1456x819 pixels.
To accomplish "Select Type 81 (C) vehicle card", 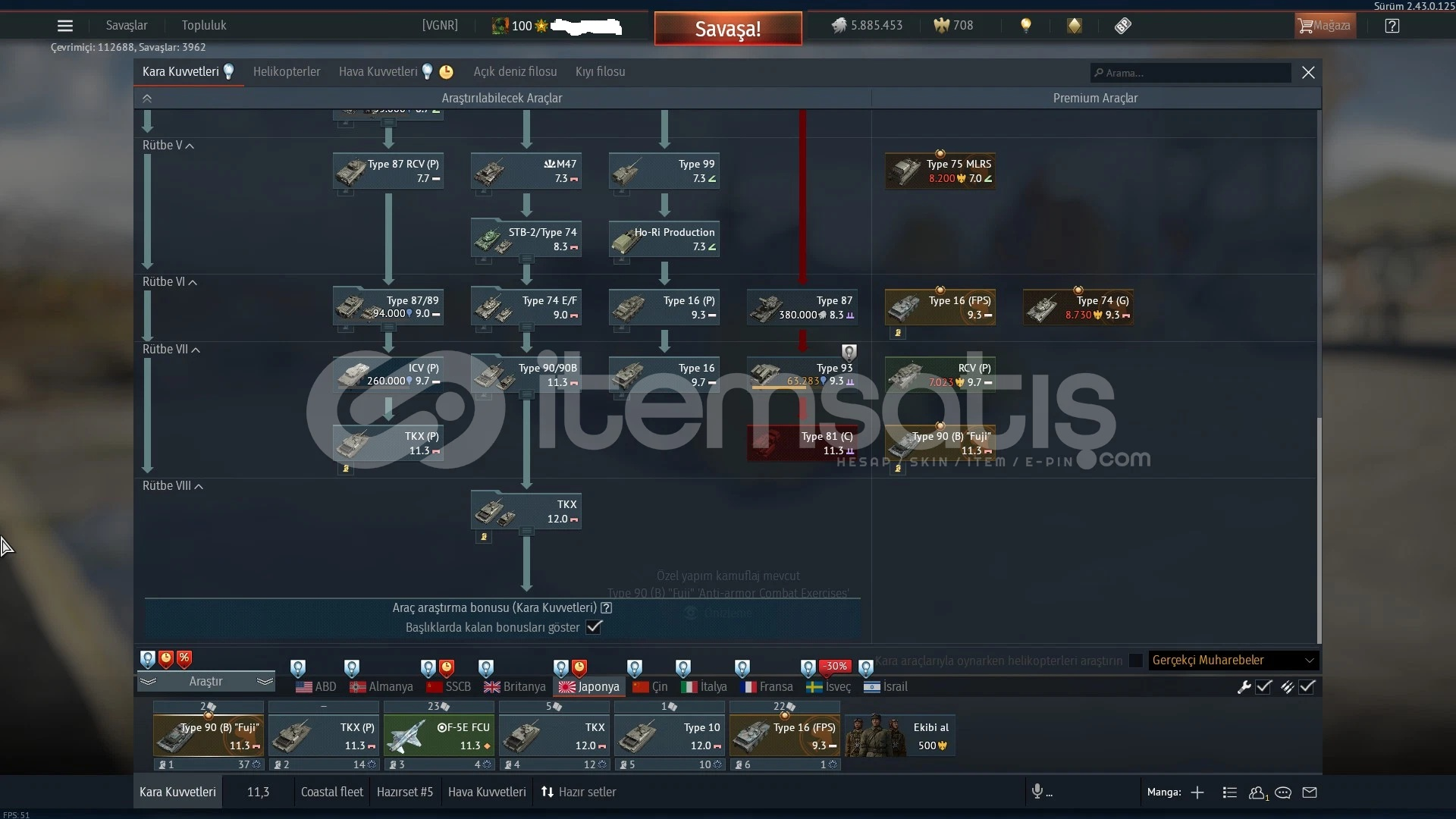I will point(802,444).
